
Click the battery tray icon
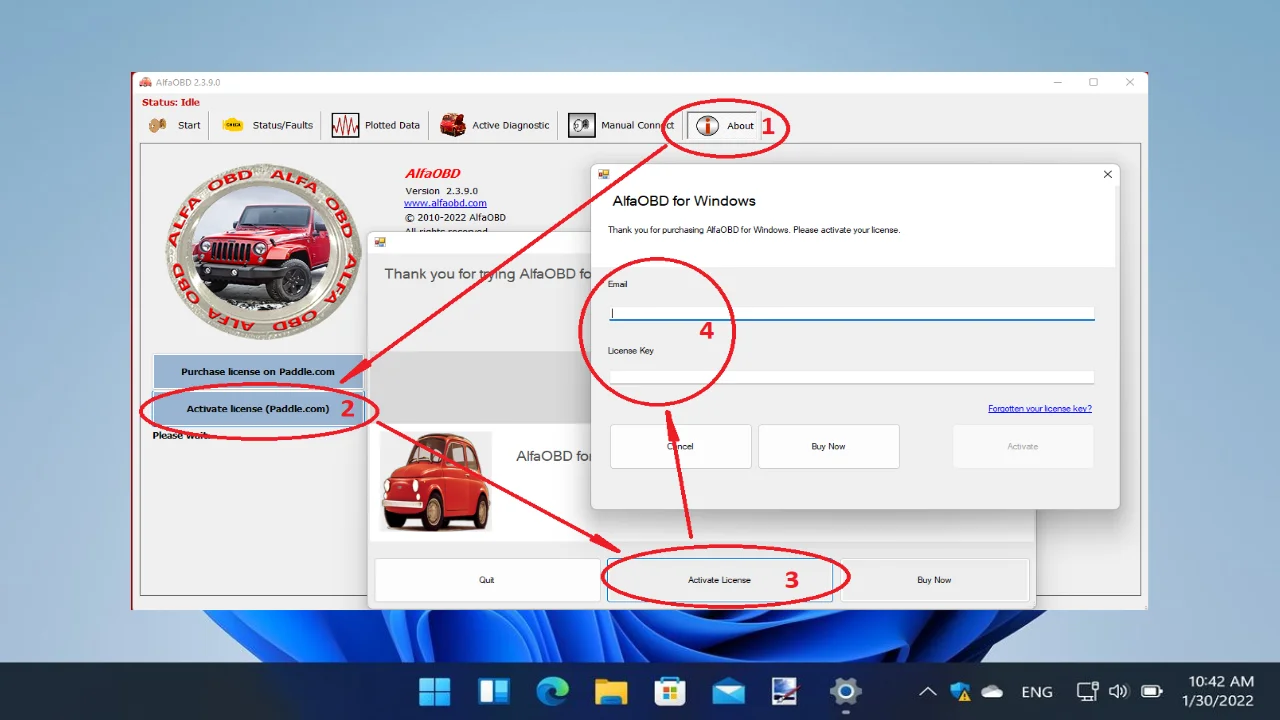coord(1152,691)
